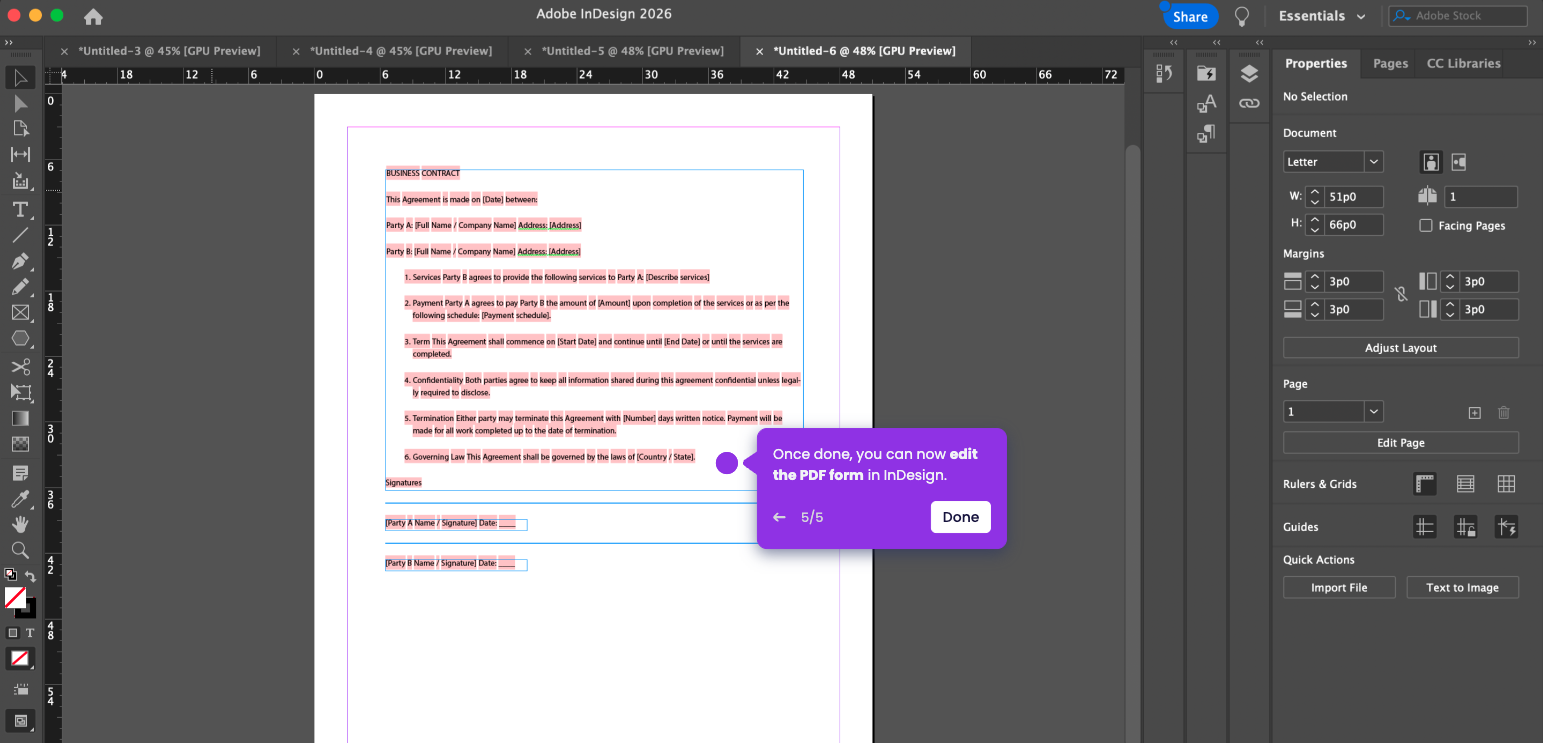Toggle the margins link chain icon

pos(1401,296)
